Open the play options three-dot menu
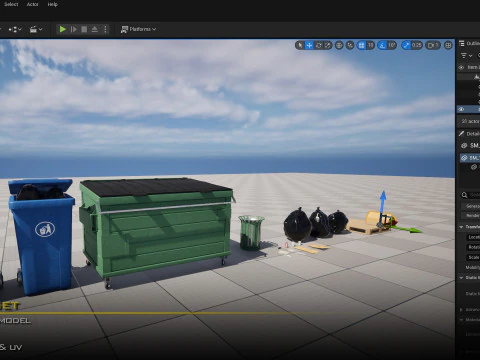480x360 pixels. [x=105, y=29]
